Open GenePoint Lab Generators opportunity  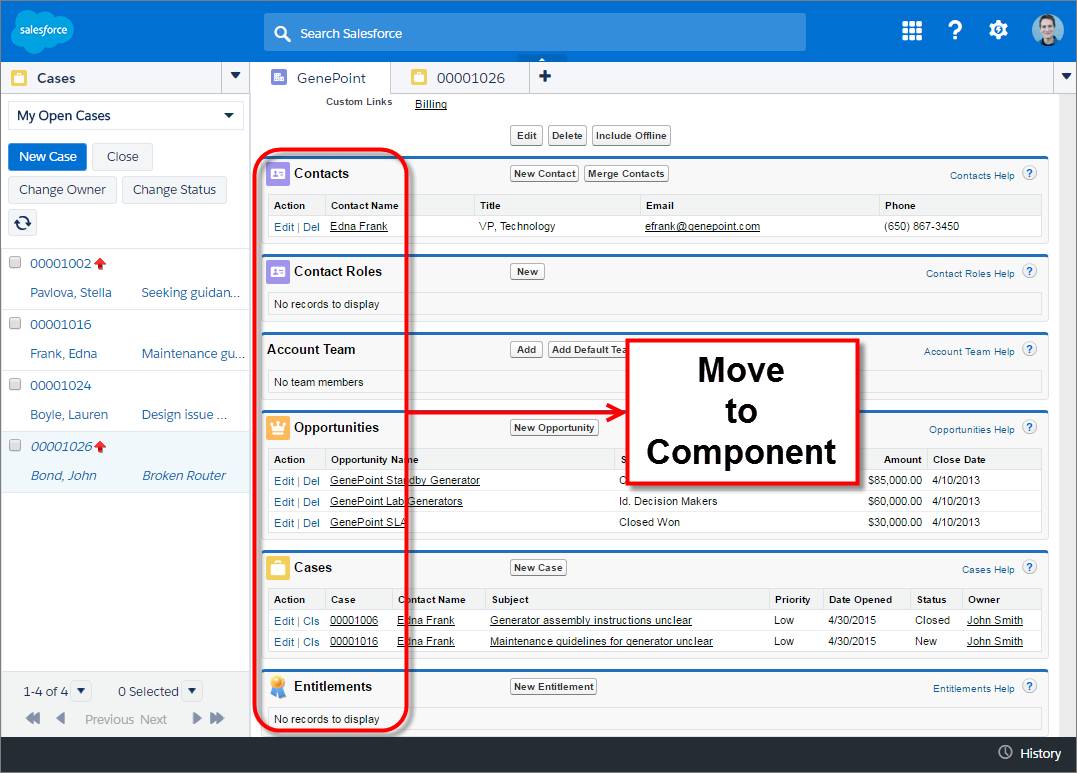(396, 502)
